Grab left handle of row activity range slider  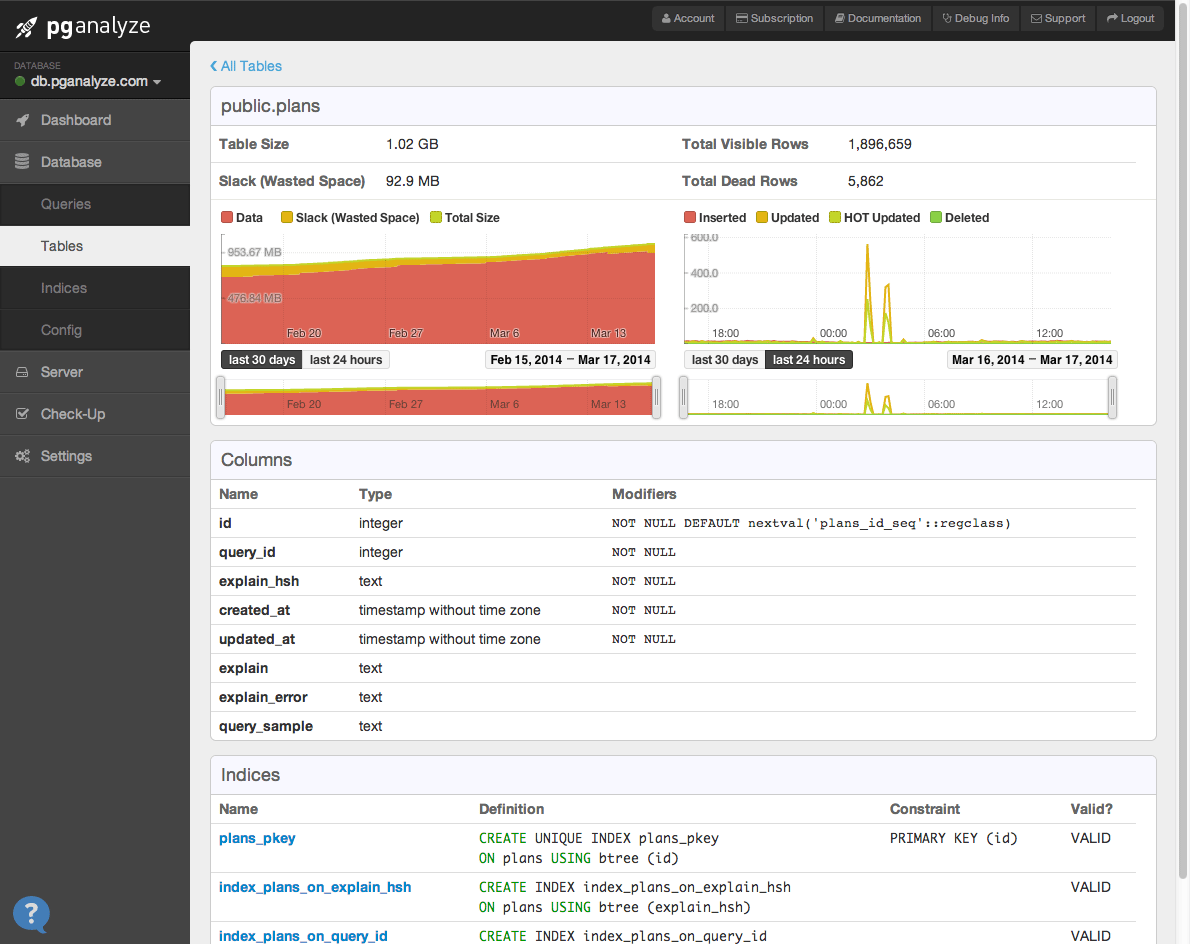(683, 397)
